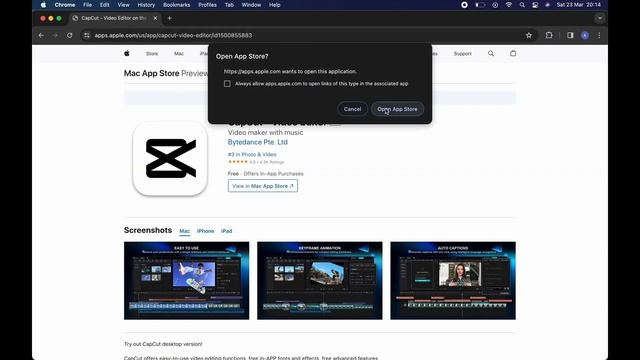Open #3 in Photo & Video ranking link
This screenshot has height=360, width=640.
(x=252, y=154)
